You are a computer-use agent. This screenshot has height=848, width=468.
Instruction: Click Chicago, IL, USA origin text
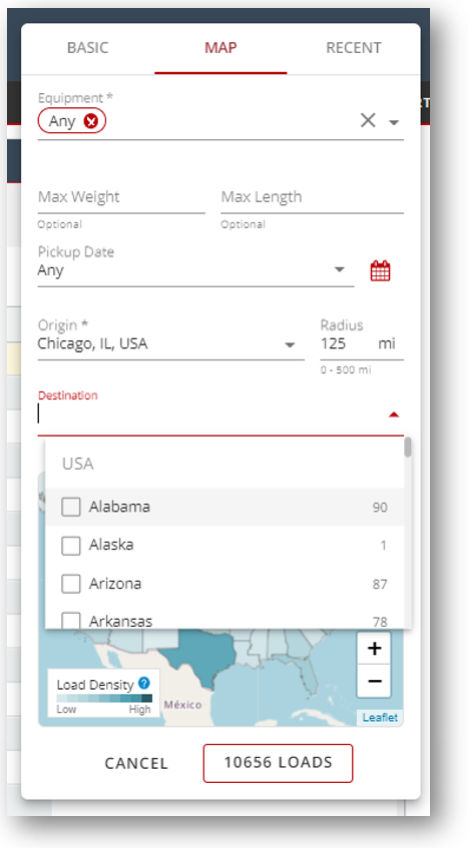pos(93,344)
